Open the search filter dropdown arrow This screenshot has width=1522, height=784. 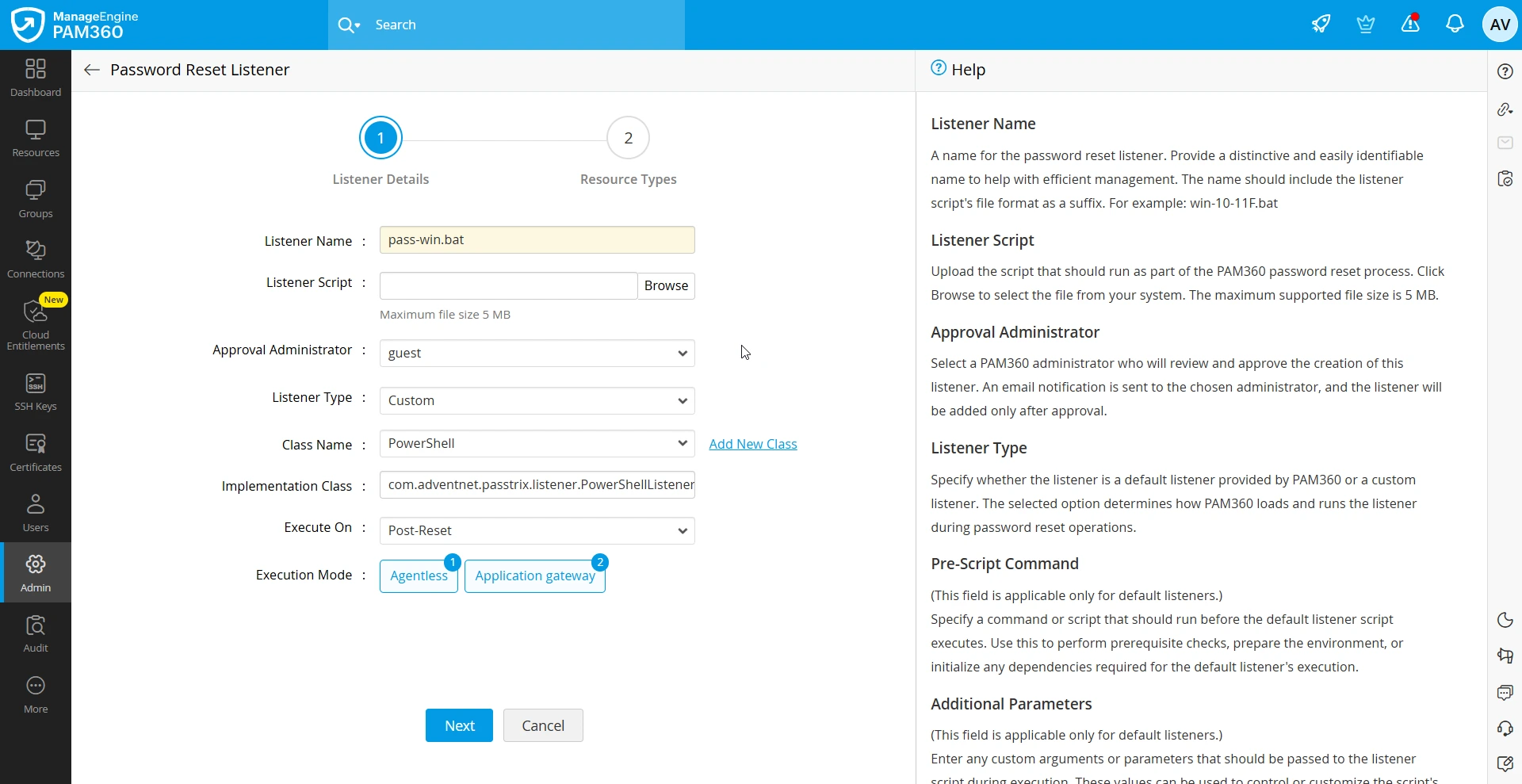[358, 25]
